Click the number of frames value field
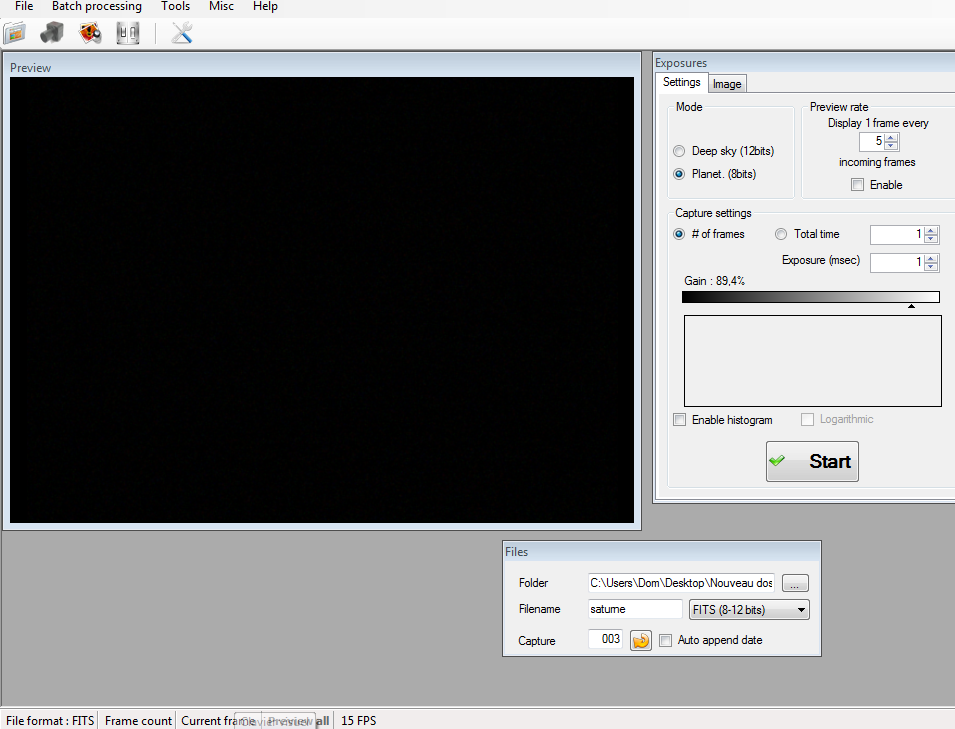 pos(898,234)
